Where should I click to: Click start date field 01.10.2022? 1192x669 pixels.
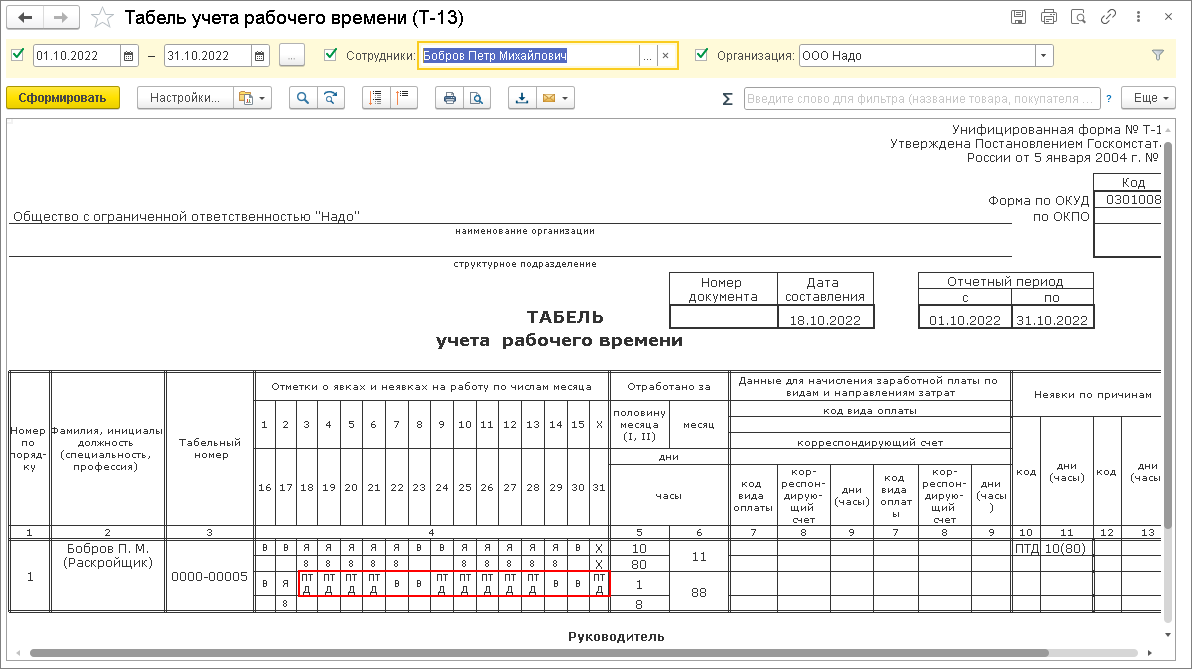pos(76,55)
